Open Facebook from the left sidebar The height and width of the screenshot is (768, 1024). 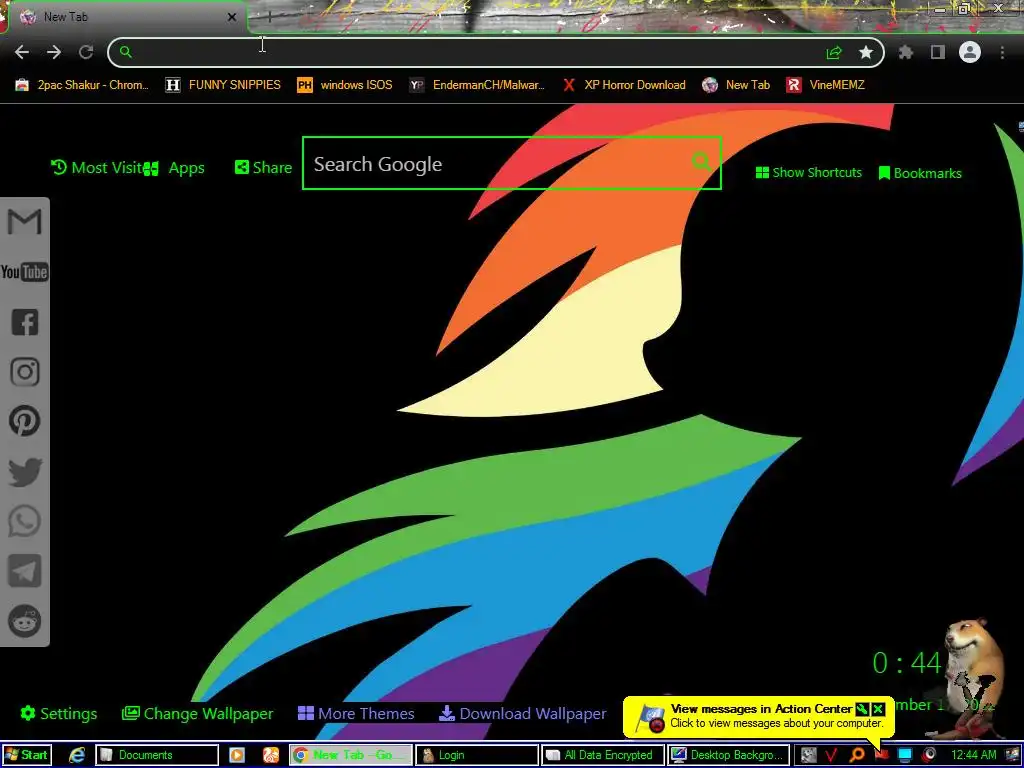25,322
